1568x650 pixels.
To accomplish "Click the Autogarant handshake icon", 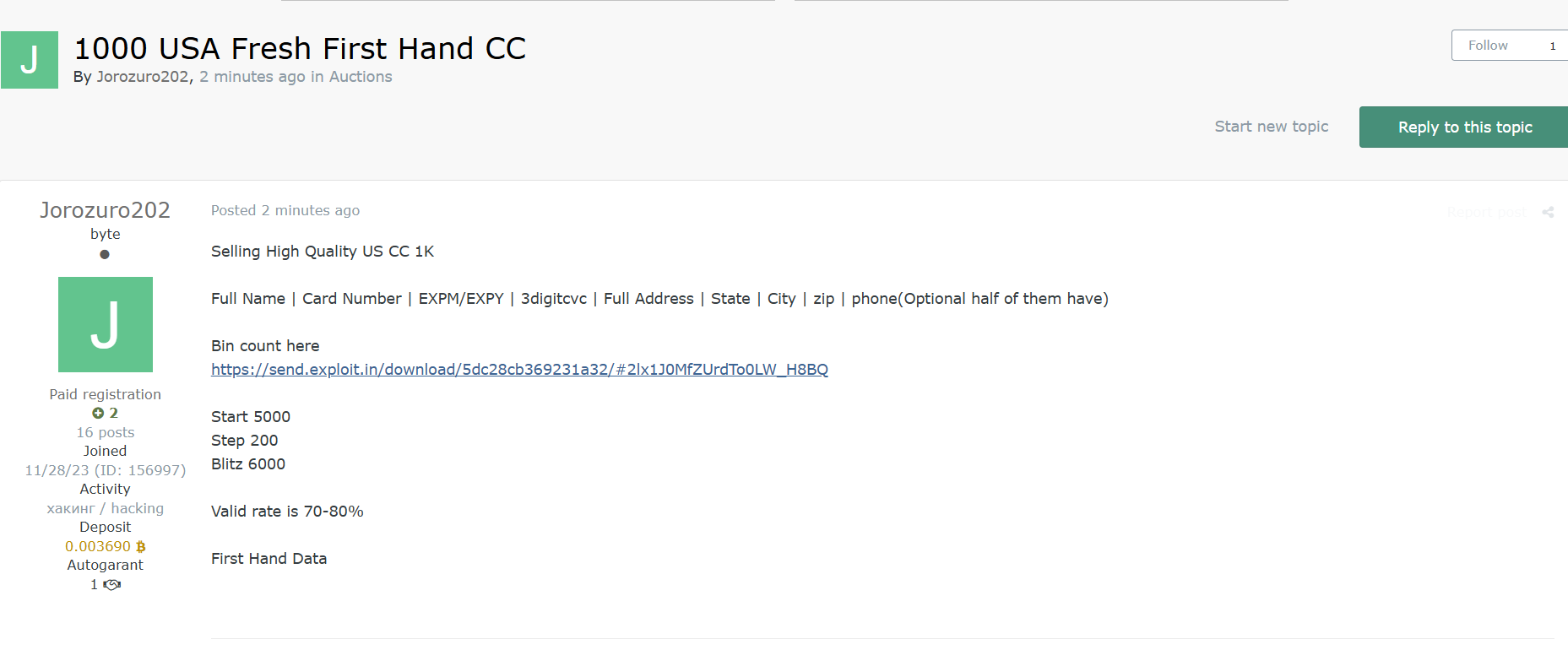I will click(x=112, y=584).
